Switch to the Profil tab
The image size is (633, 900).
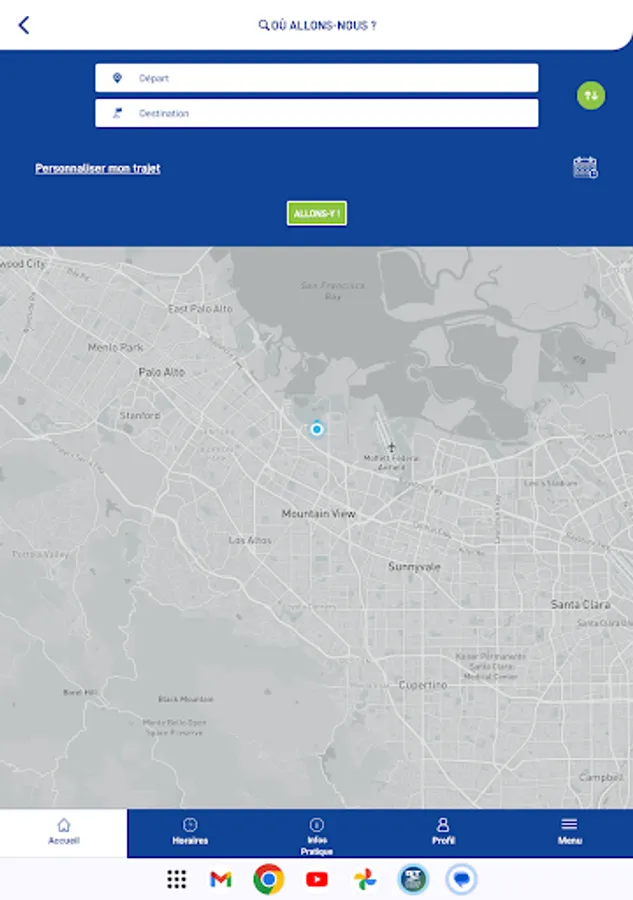point(443,833)
